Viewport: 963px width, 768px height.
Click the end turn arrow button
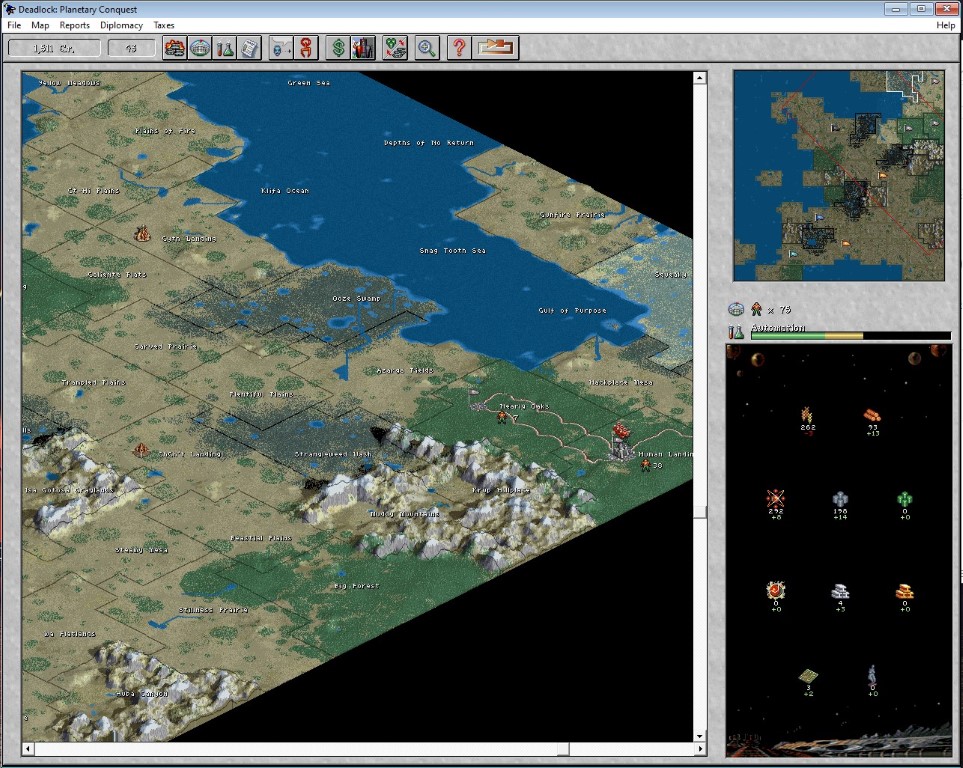(x=496, y=48)
